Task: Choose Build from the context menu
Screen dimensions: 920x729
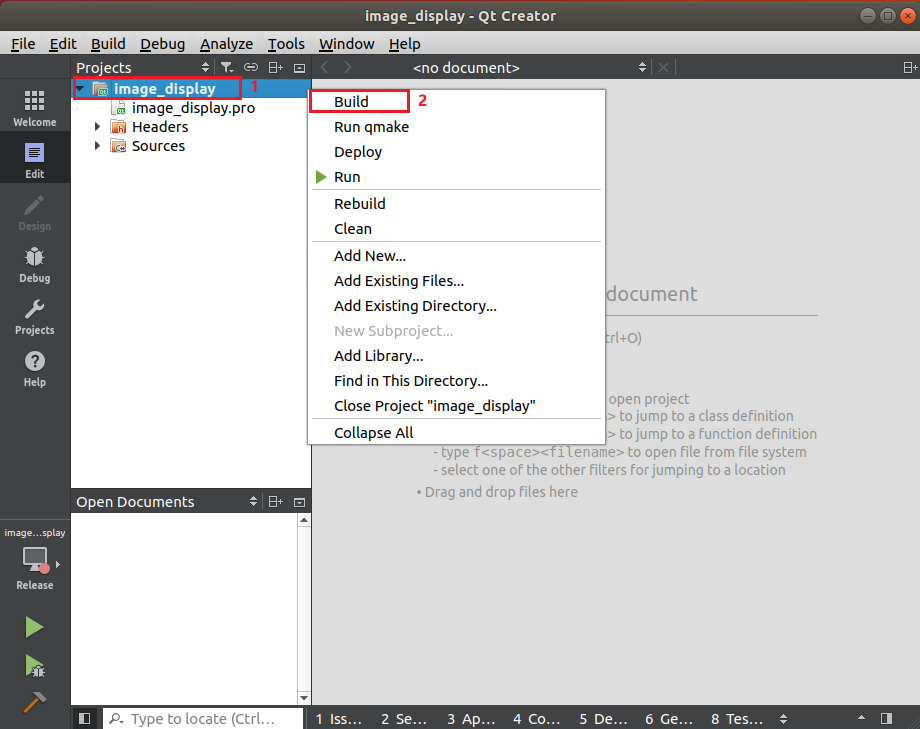Action: pos(456,102)
